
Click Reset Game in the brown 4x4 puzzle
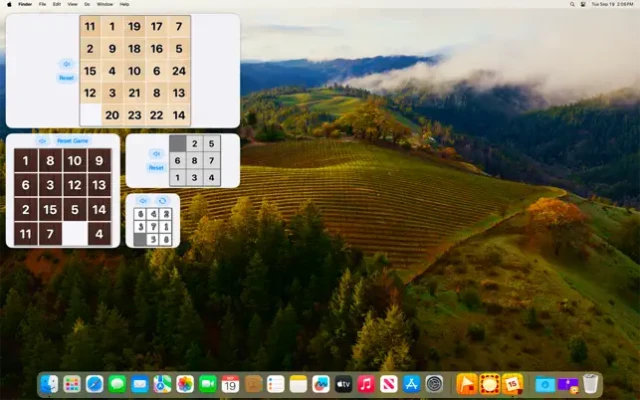click(x=73, y=141)
